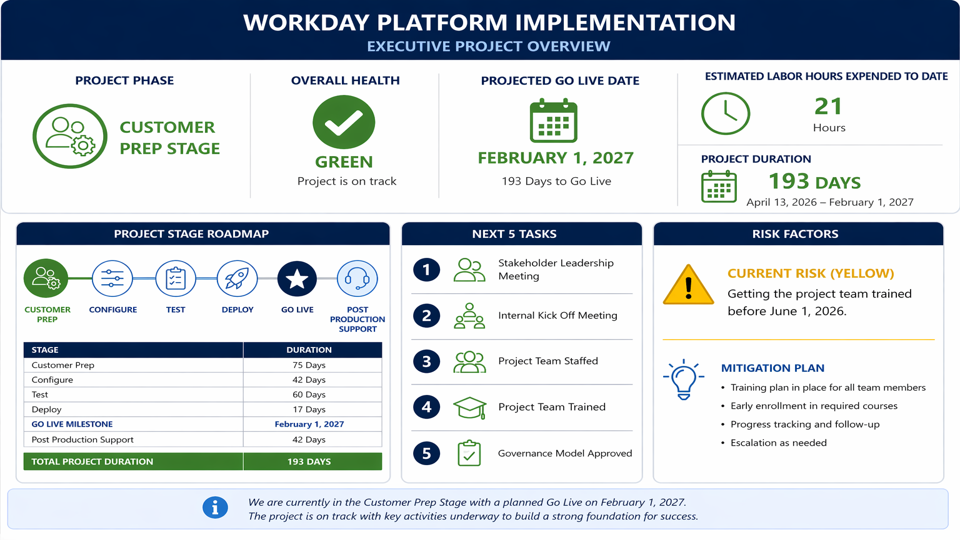Image resolution: width=960 pixels, height=540 pixels.
Task: Click the number 1 task badge
Action: [427, 269]
